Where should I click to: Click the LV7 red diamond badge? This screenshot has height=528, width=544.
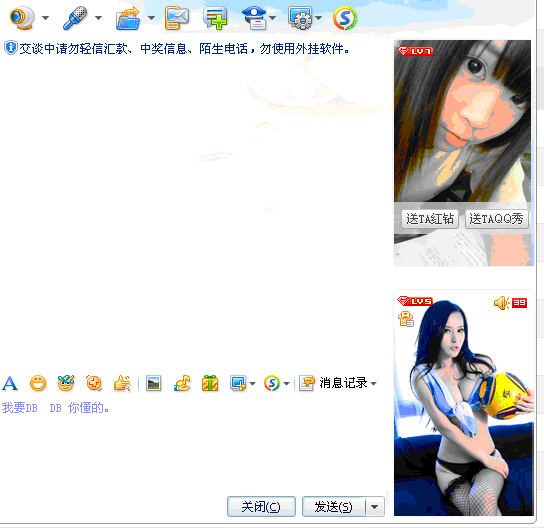click(415, 51)
